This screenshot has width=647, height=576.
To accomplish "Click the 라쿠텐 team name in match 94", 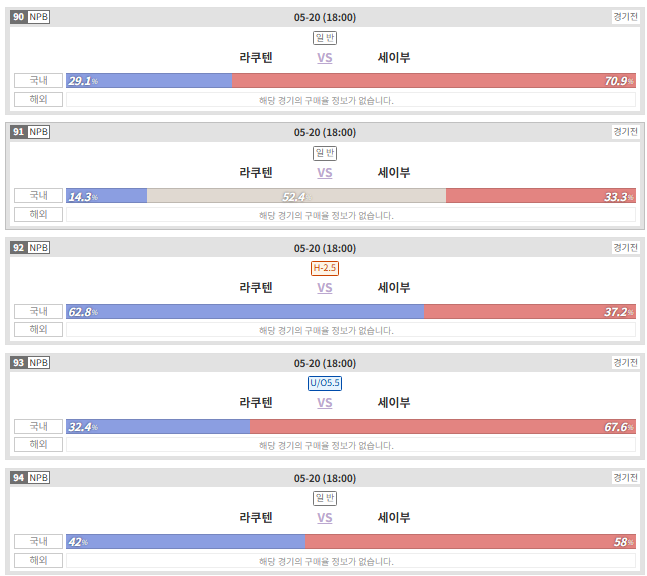I will pos(256,517).
